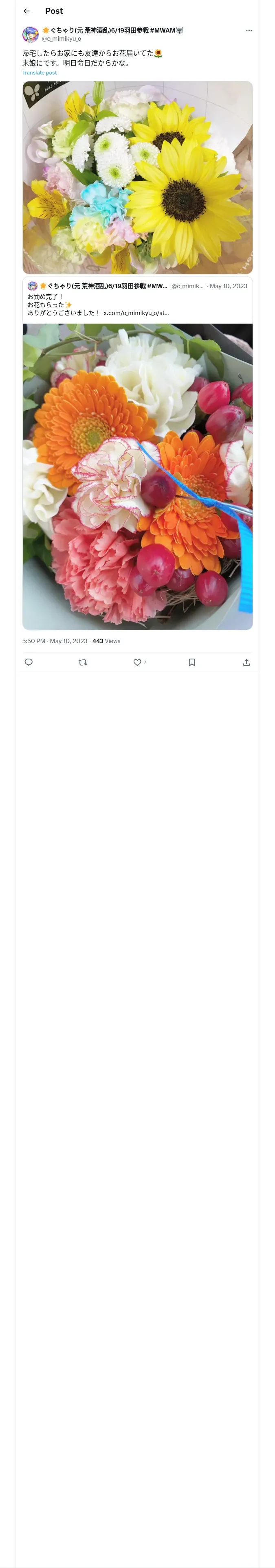Like the post with the heart icon

[137, 662]
